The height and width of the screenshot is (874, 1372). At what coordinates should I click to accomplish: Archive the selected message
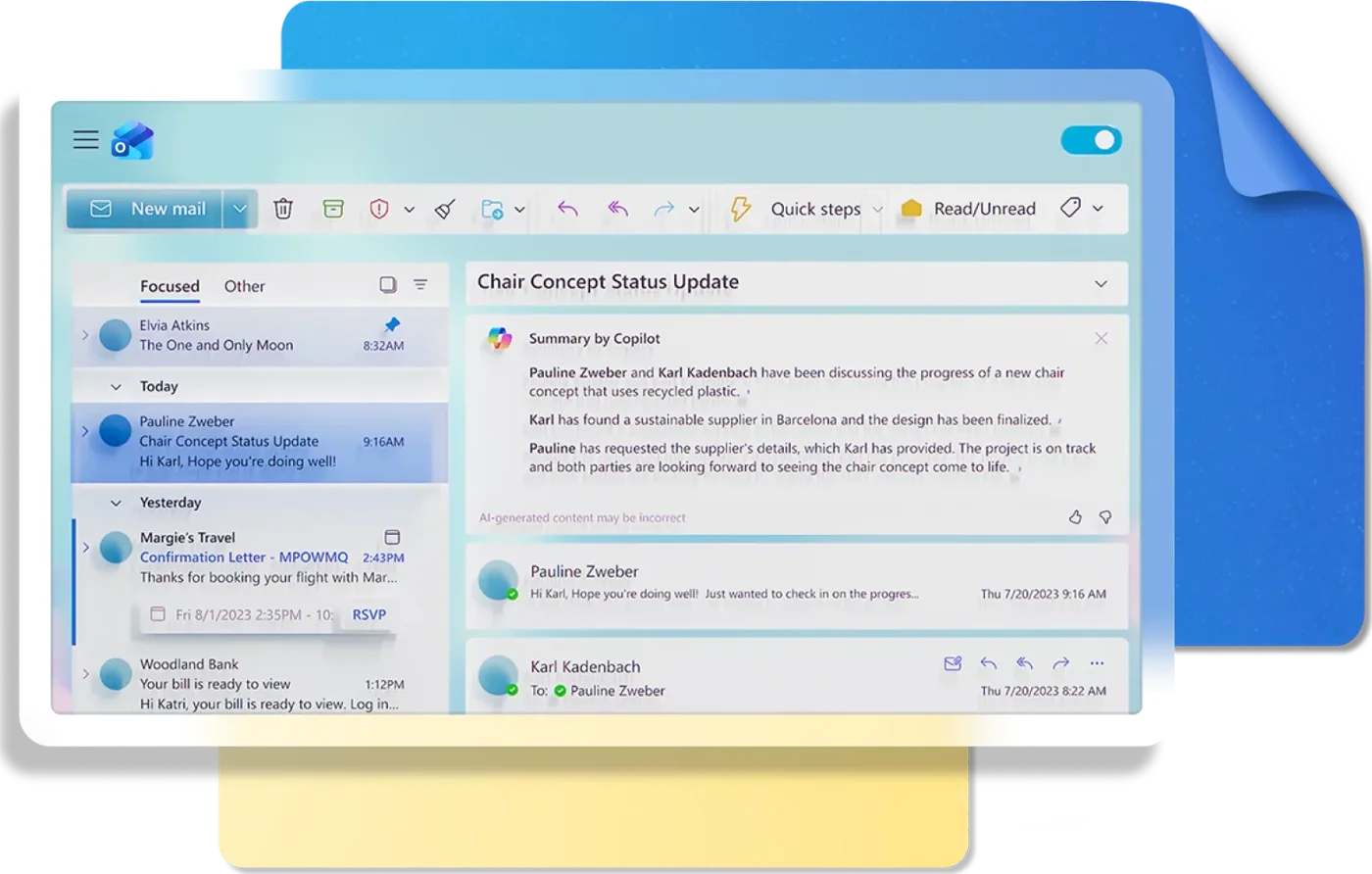pyautogui.click(x=333, y=209)
